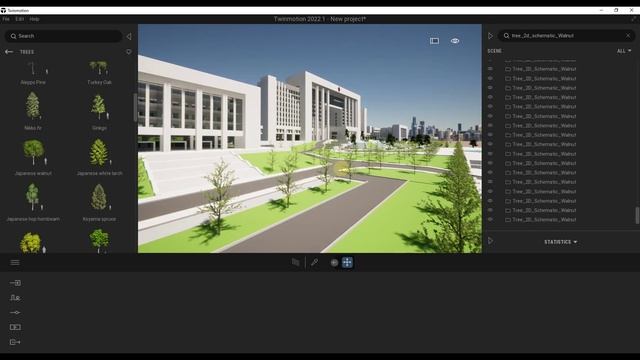The image size is (640, 360).
Task: Clear the scene search with X
Action: click(628, 36)
